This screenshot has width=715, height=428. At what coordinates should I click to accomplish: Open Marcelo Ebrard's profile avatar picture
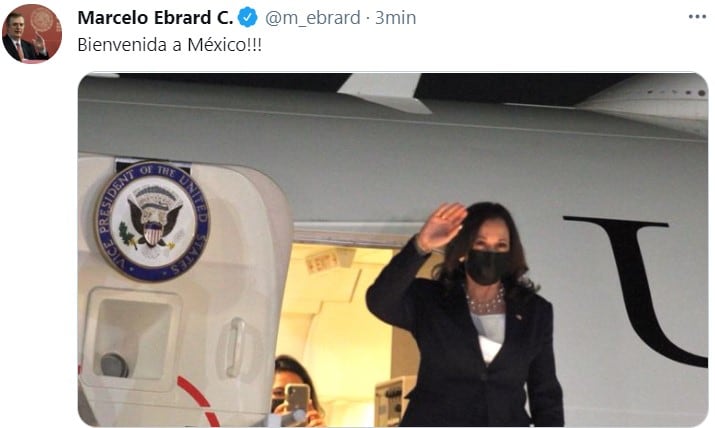click(x=32, y=33)
